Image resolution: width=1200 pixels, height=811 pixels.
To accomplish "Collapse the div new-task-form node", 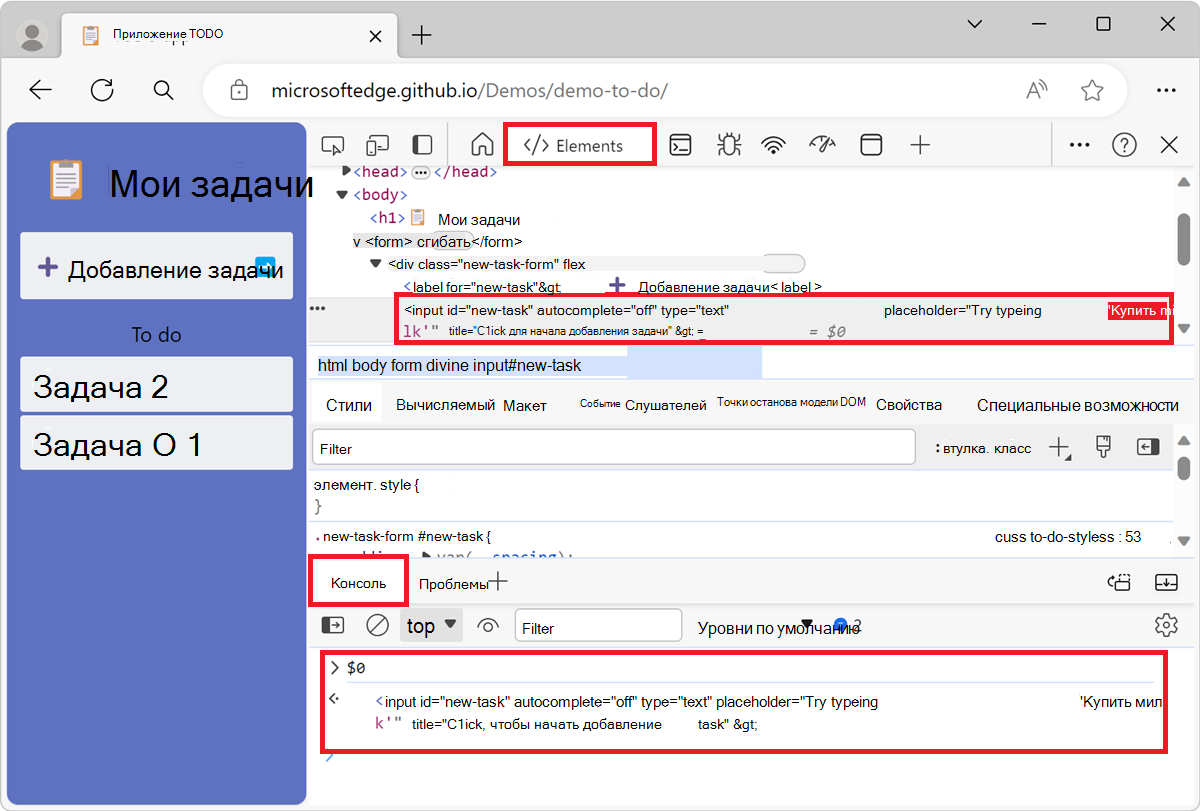I will pos(376,263).
